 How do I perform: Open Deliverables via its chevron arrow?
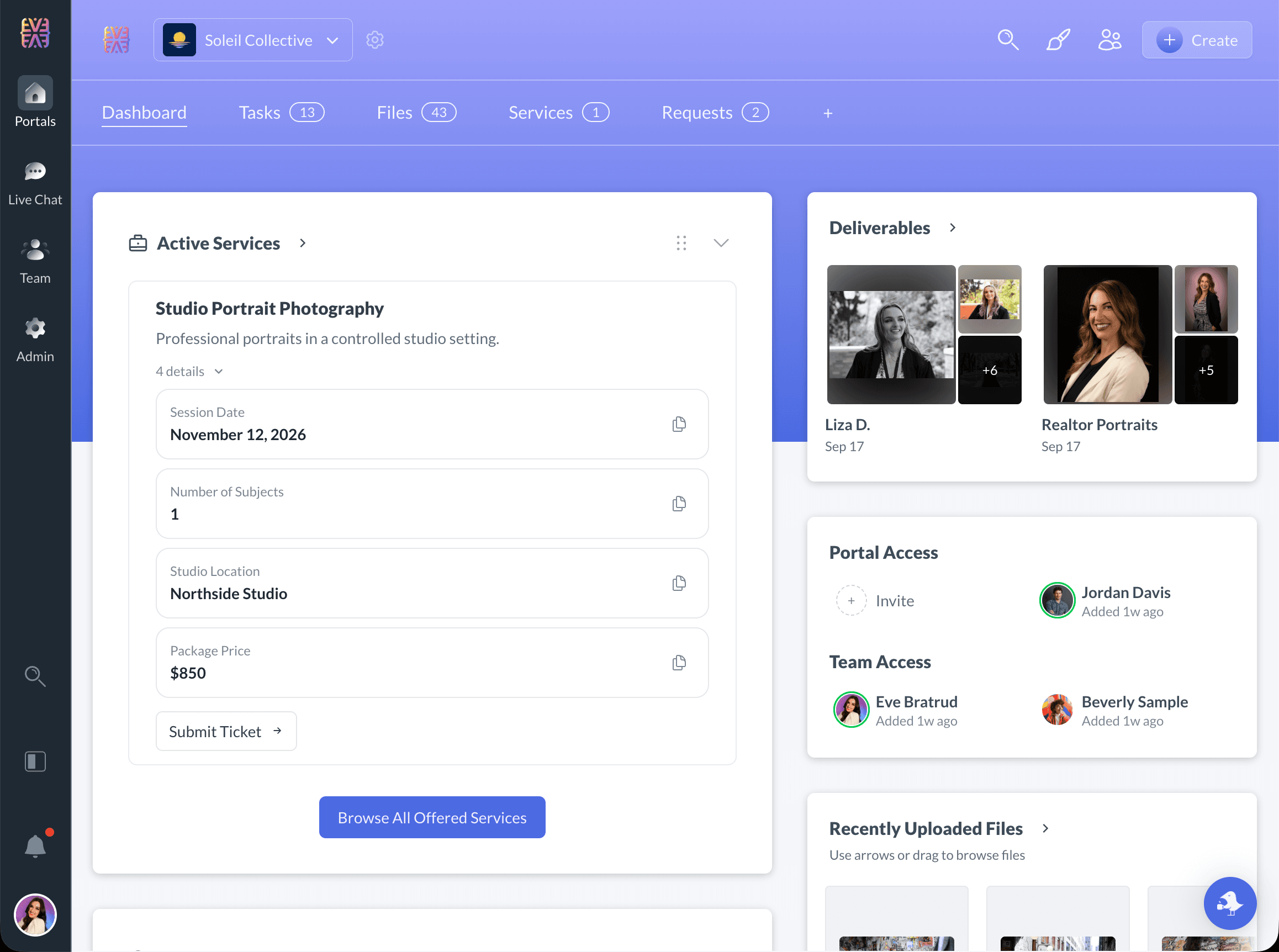(953, 228)
